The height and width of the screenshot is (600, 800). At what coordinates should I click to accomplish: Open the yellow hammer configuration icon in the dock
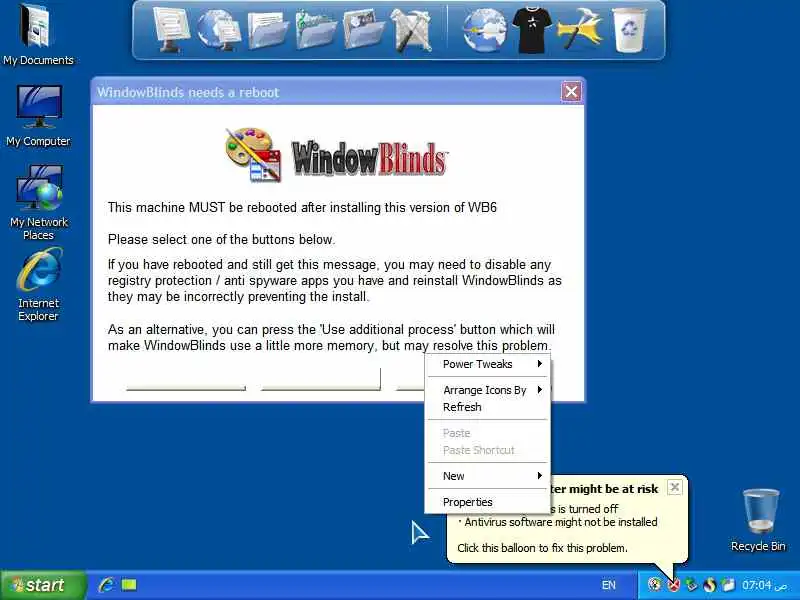pos(580,30)
